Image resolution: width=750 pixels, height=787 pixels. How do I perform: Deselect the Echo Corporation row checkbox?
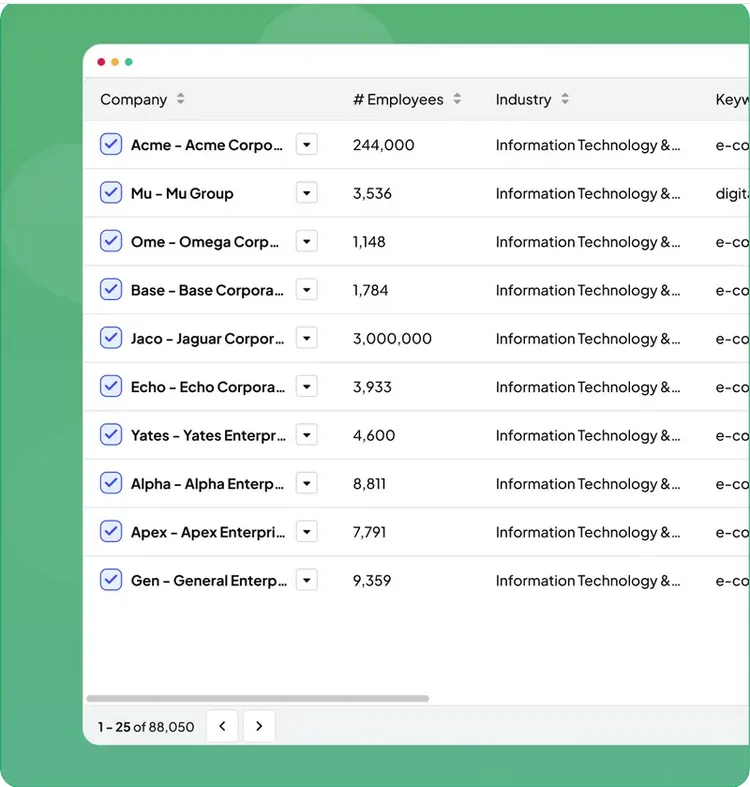tap(110, 386)
